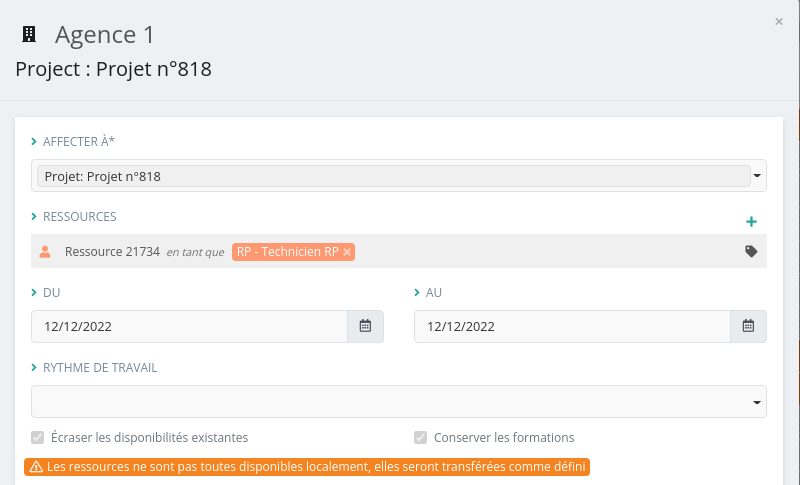Viewport: 800px width, 485px height.
Task: Click the Conserver les formations label
Action: coord(504,438)
